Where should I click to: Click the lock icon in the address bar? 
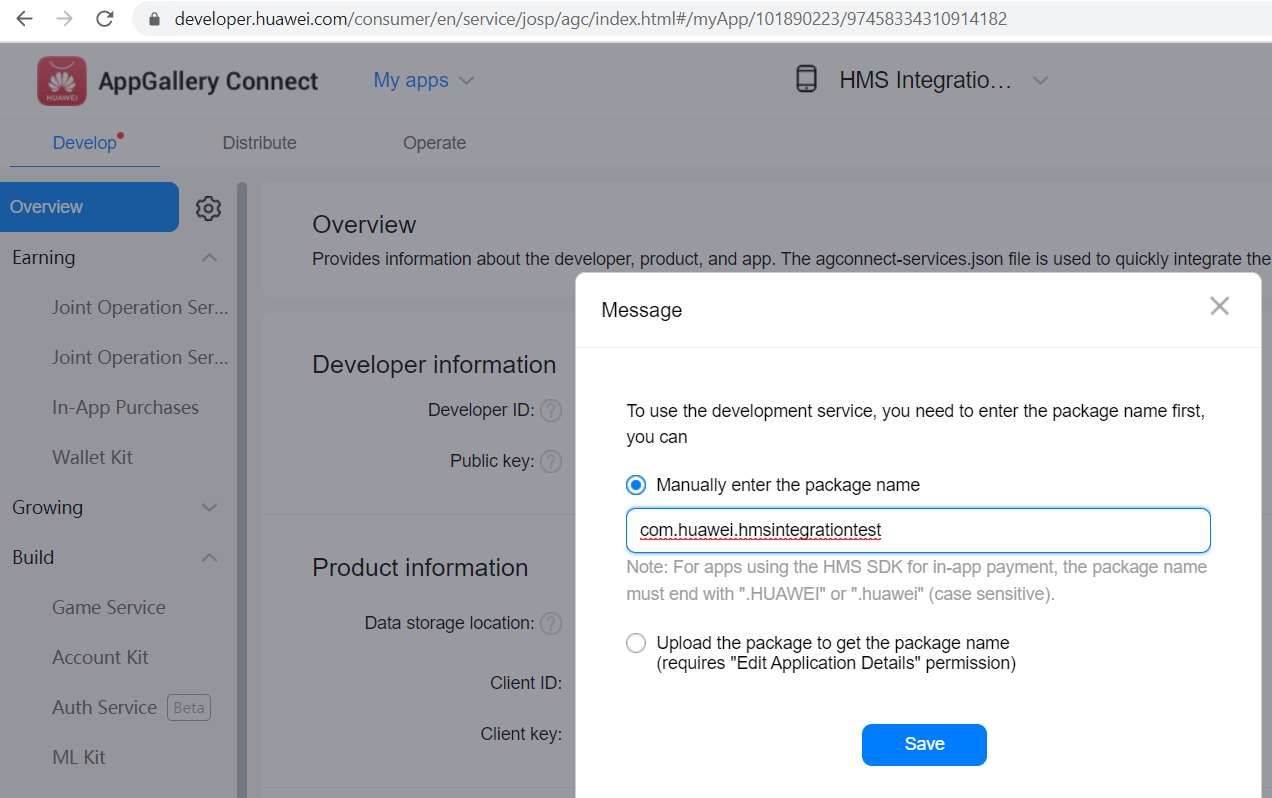(153, 19)
